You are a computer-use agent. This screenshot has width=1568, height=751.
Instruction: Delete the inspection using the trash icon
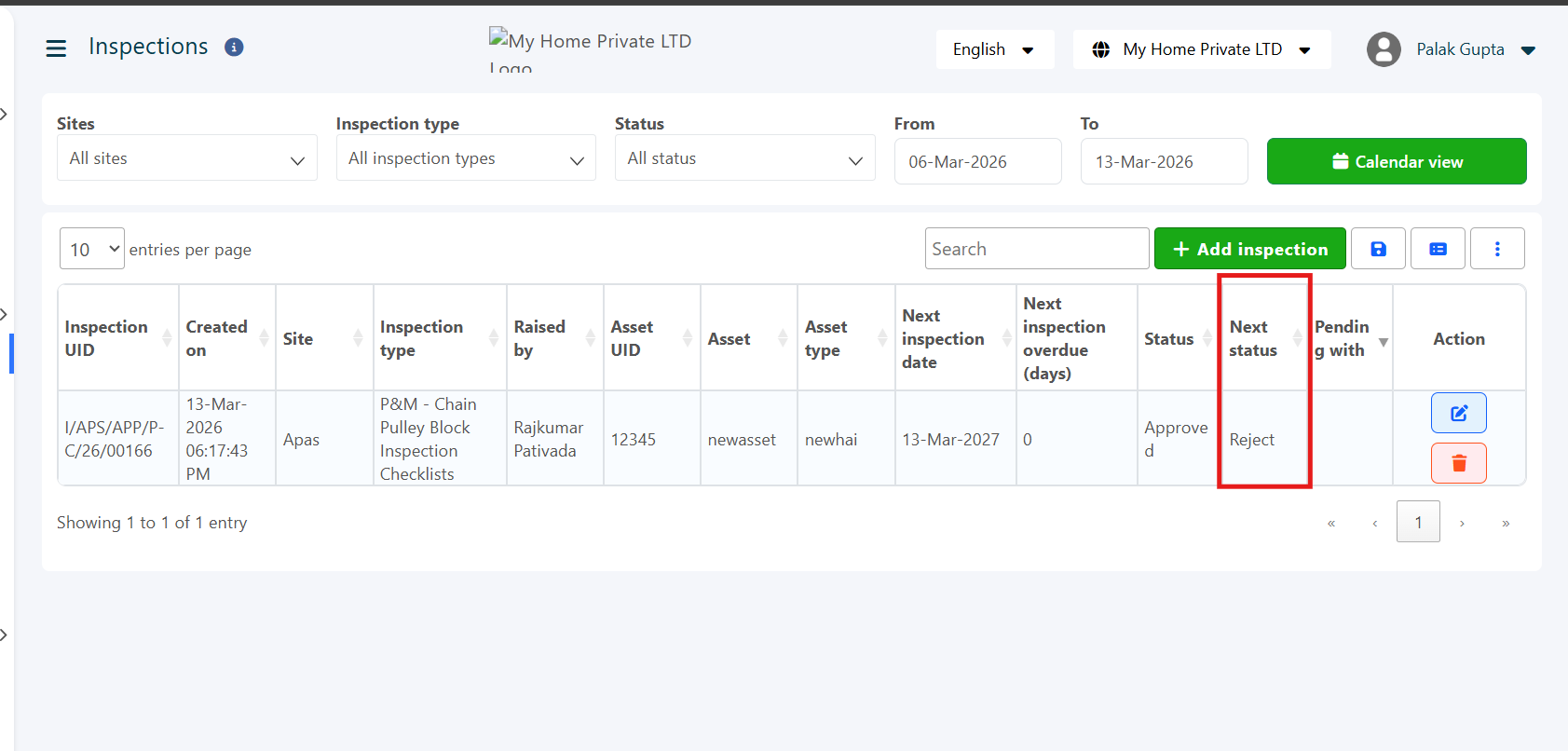(x=1458, y=463)
